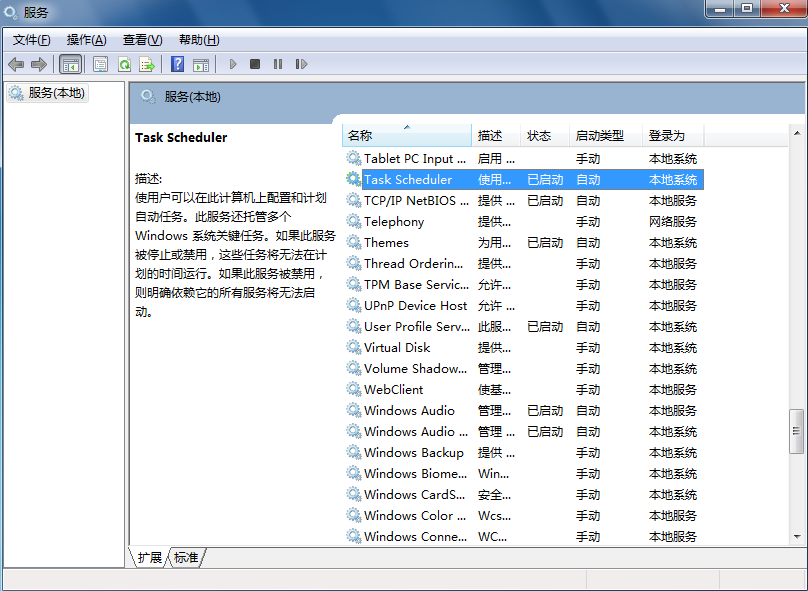Click the Export List toolbar icon

point(147,64)
